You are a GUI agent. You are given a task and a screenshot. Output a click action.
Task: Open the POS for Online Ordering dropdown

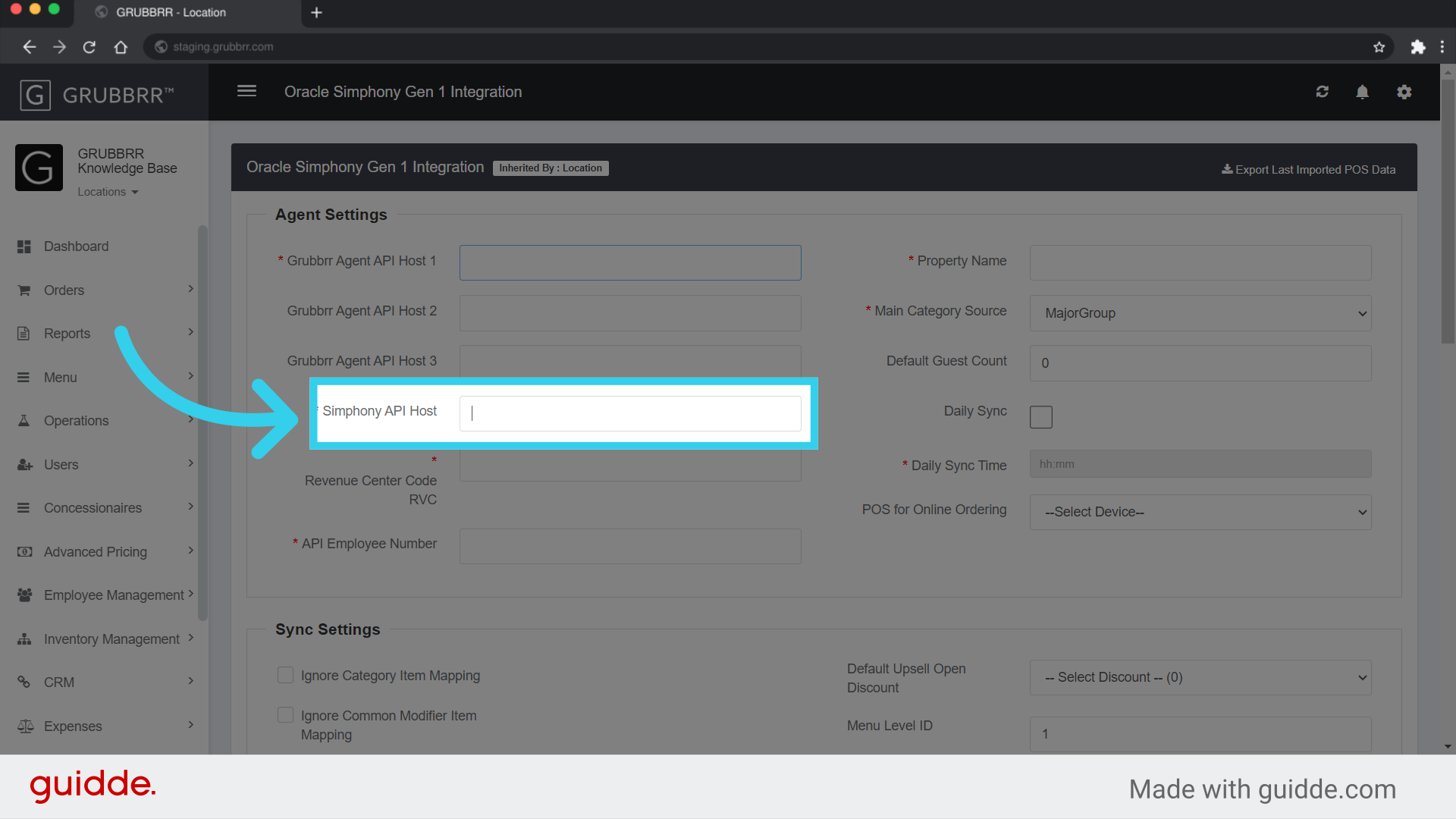(x=1200, y=512)
